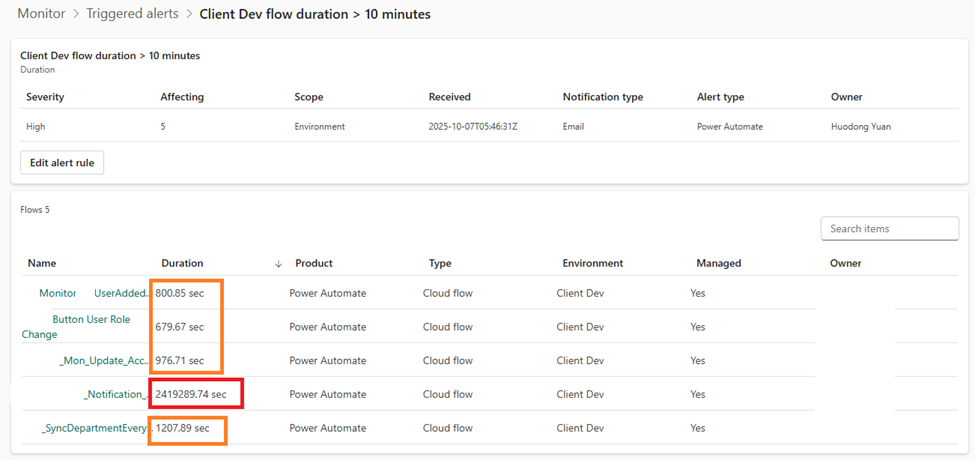This screenshot has height=460, width=975.
Task: Open the _Notification_ flow link
Action: click(x=117, y=395)
